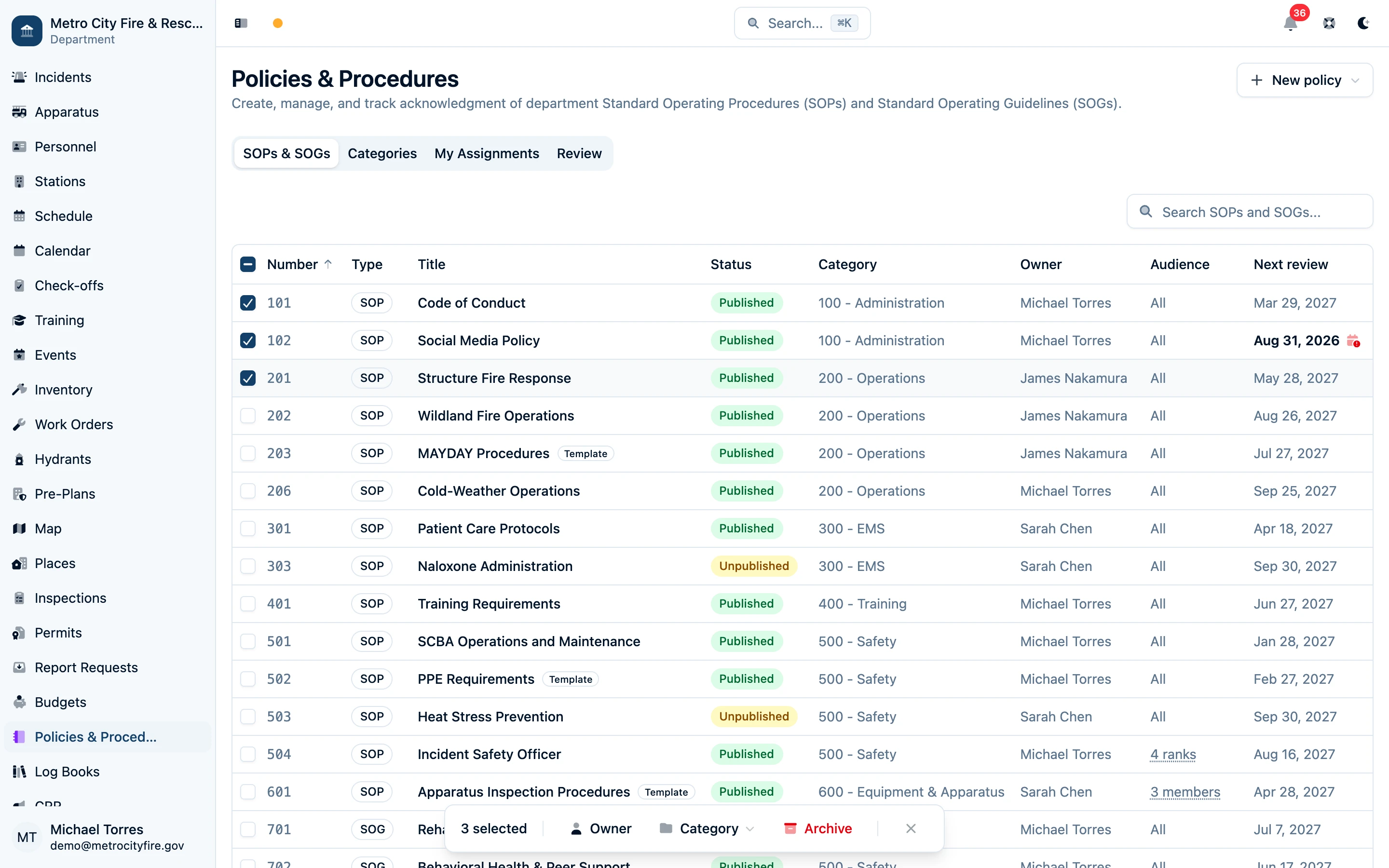Go to the Review tab
This screenshot has height=868, width=1389.
579,153
